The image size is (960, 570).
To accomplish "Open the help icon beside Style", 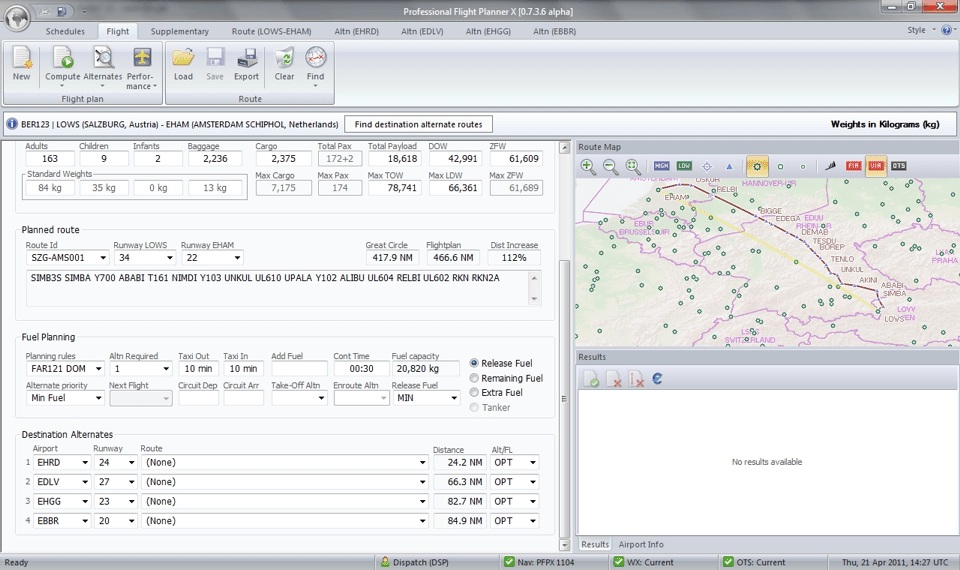I will pyautogui.click(x=947, y=29).
